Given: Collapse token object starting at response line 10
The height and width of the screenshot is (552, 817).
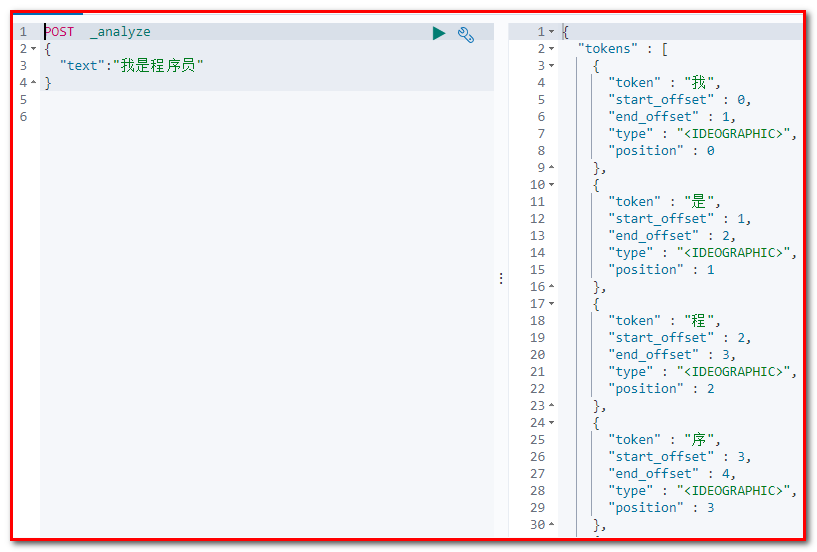Looking at the screenshot, I should coord(551,185).
